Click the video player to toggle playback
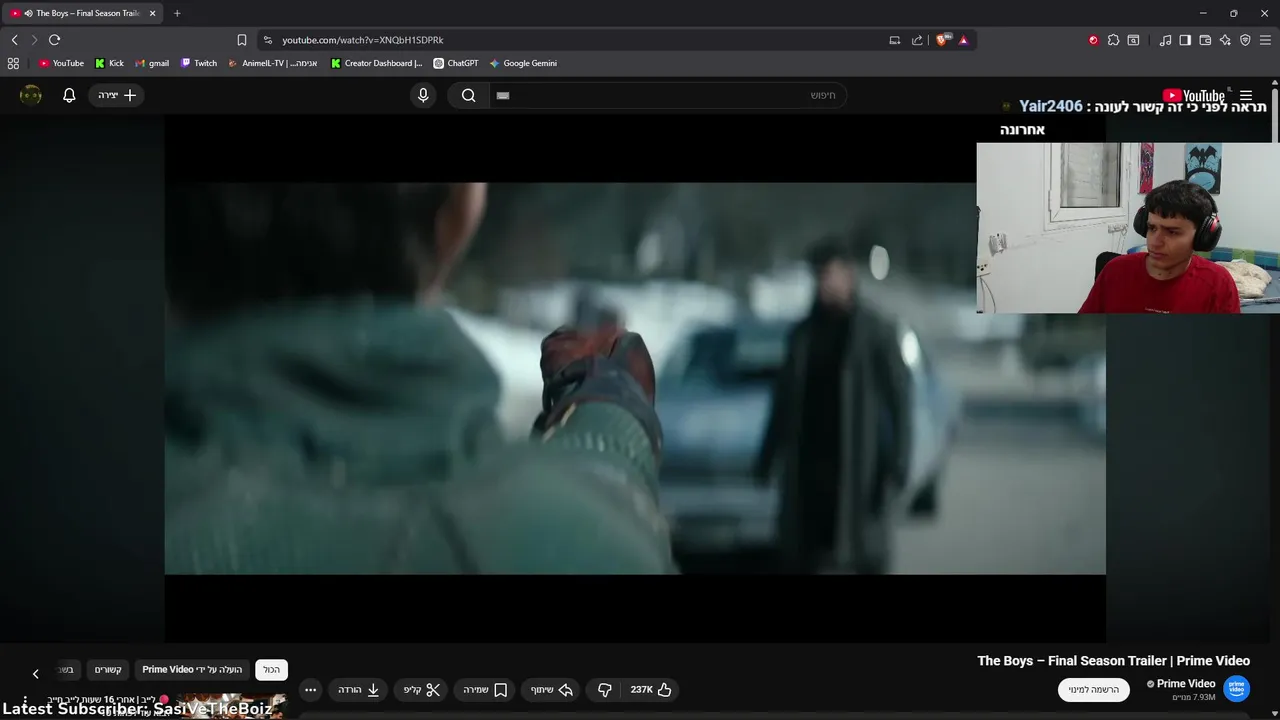This screenshot has width=1280, height=720. [635, 378]
